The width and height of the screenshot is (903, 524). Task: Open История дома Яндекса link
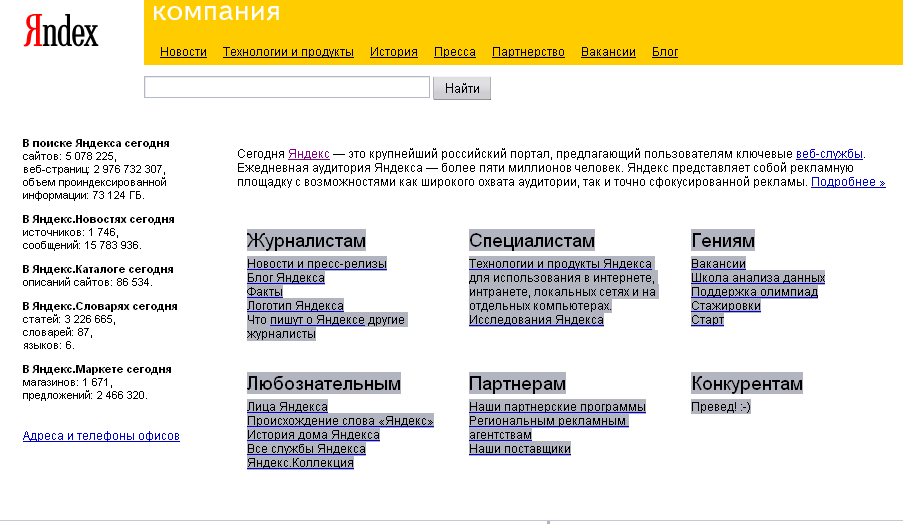313,435
